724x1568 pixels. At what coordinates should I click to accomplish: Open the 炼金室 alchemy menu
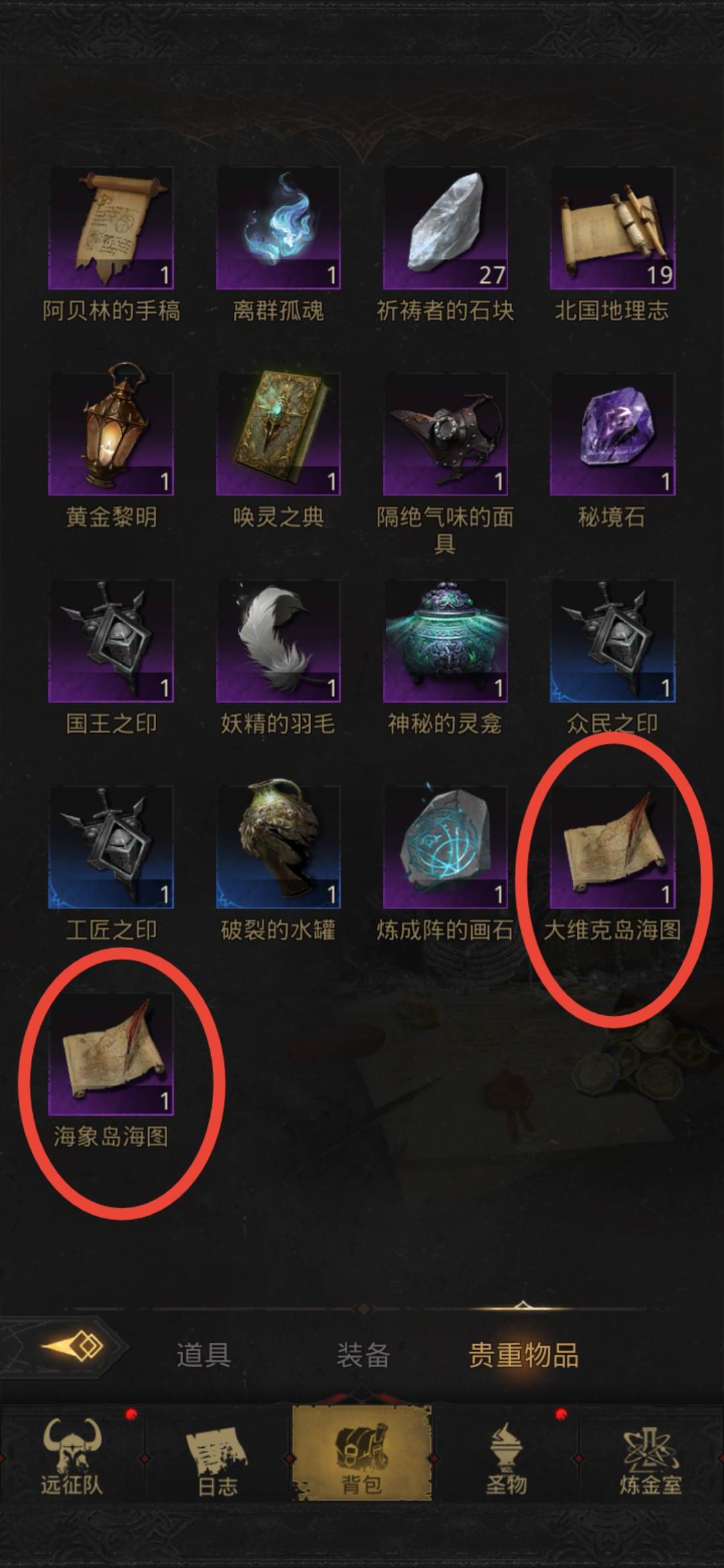click(x=650, y=1458)
